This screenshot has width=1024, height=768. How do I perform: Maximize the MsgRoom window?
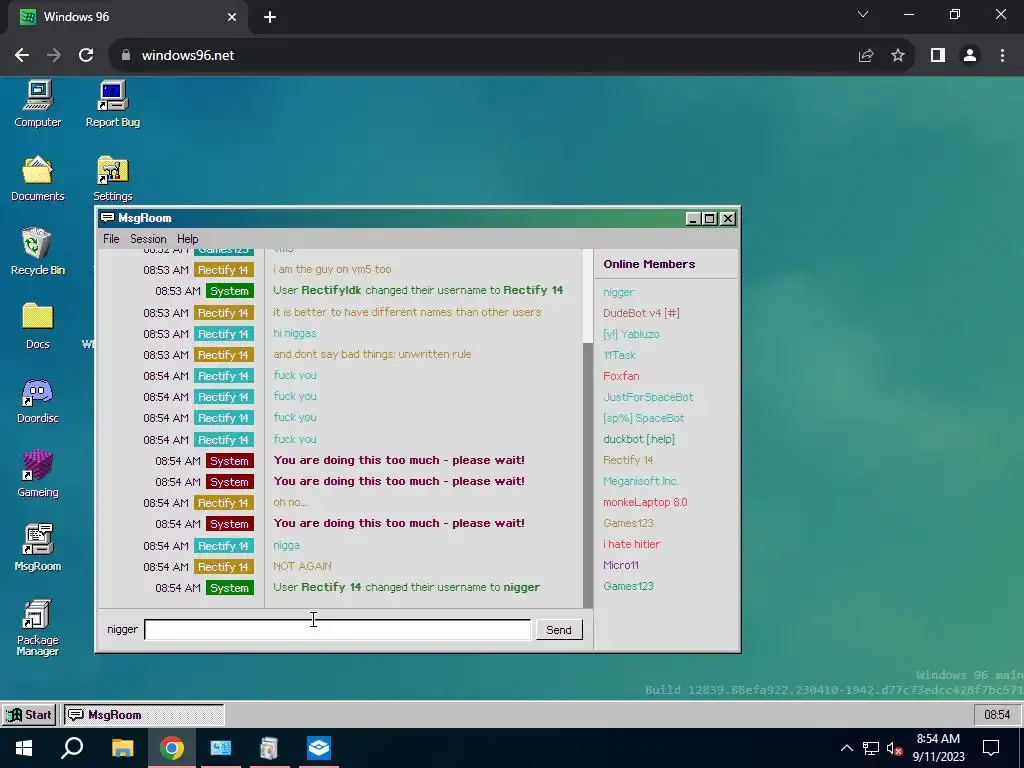coord(709,219)
